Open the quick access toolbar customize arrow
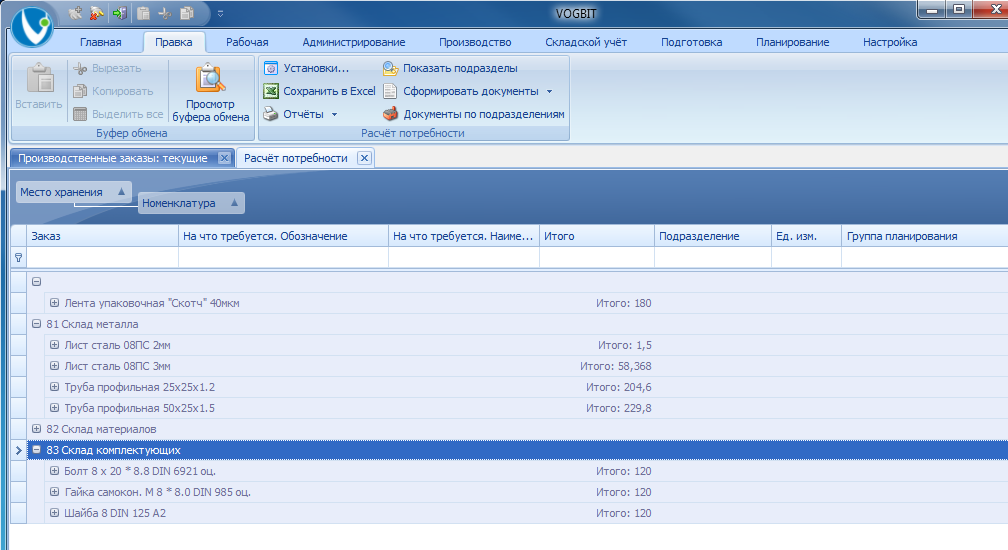This screenshot has width=1008, height=550. pyautogui.click(x=220, y=13)
